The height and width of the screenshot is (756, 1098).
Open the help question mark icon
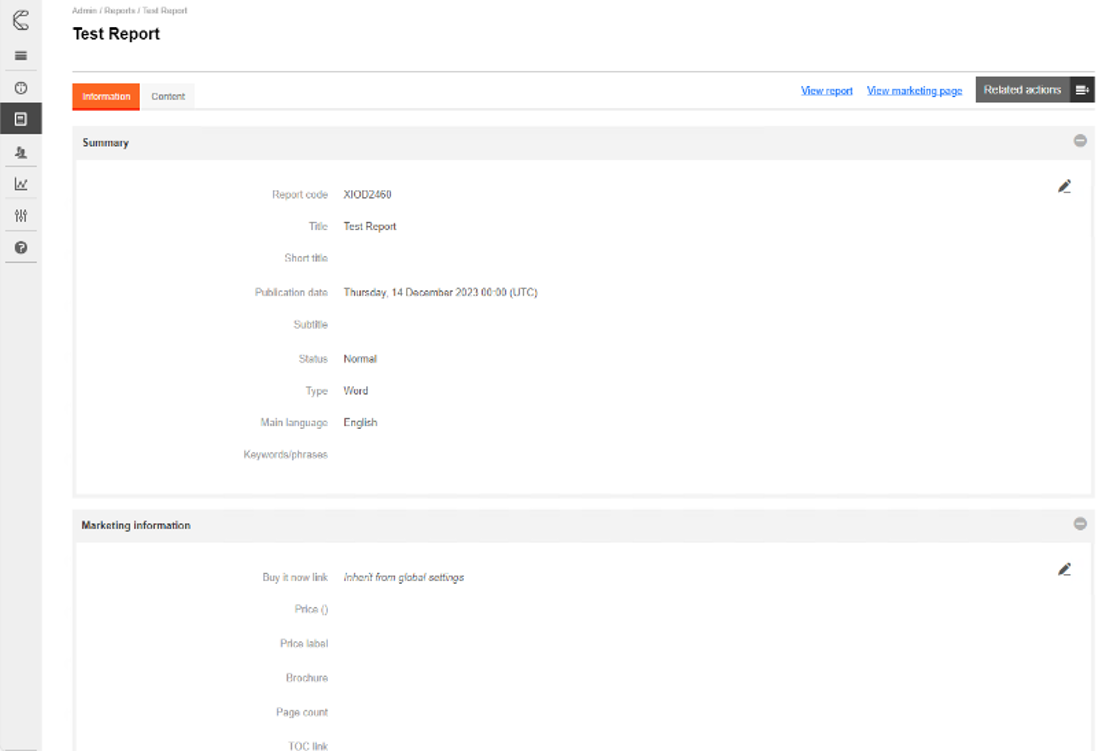pyautogui.click(x=20, y=247)
